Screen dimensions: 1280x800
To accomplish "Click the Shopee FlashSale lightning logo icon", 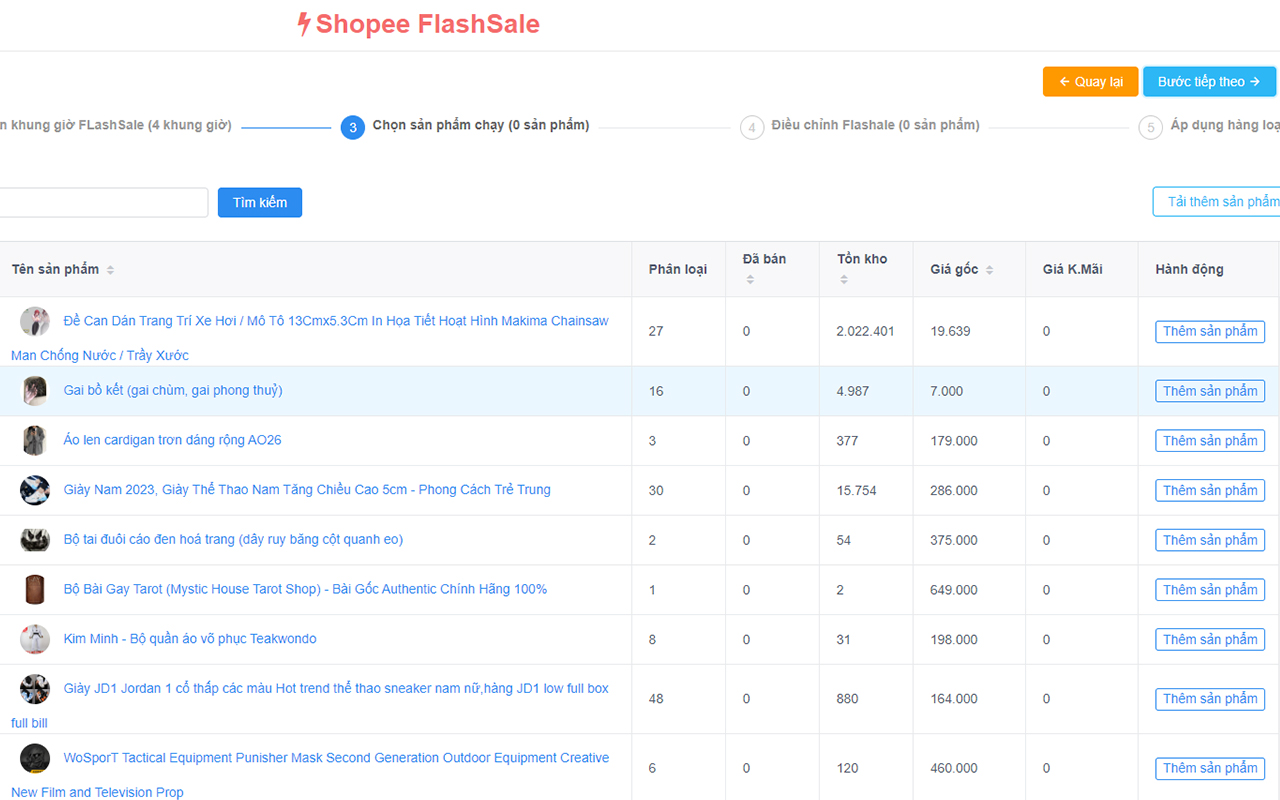I will coord(304,25).
